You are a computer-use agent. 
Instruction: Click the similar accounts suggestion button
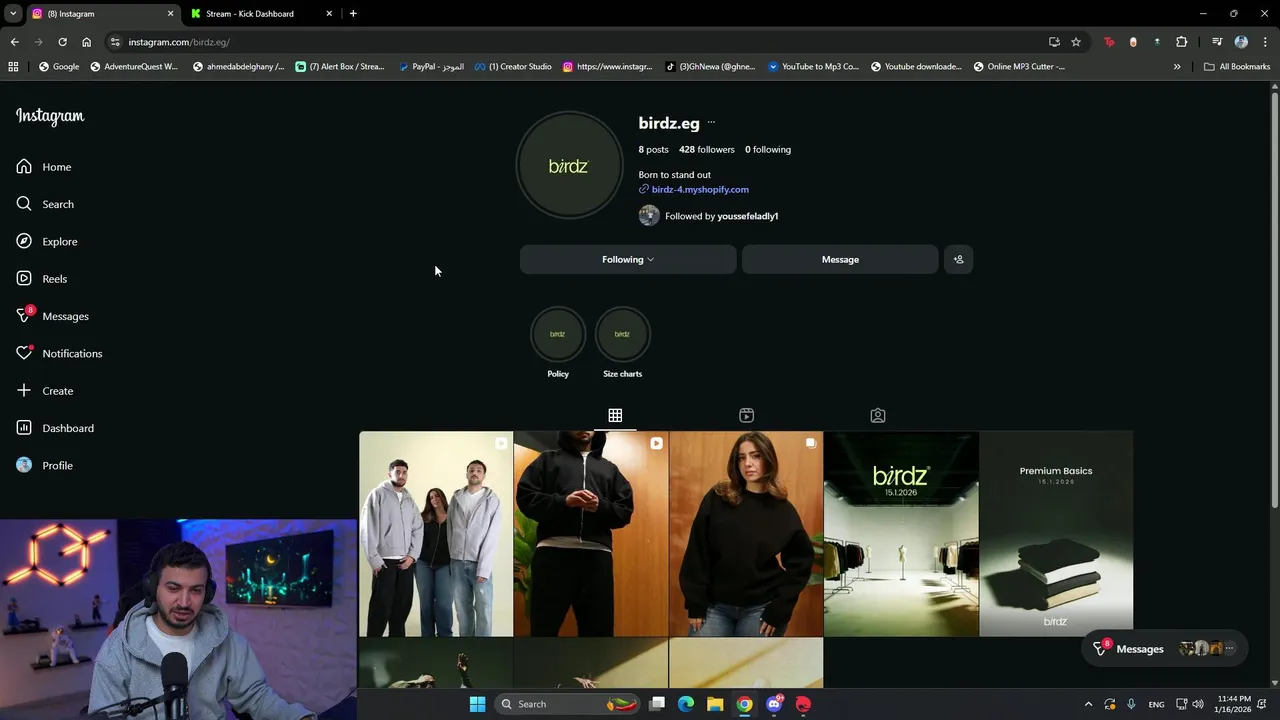958,259
